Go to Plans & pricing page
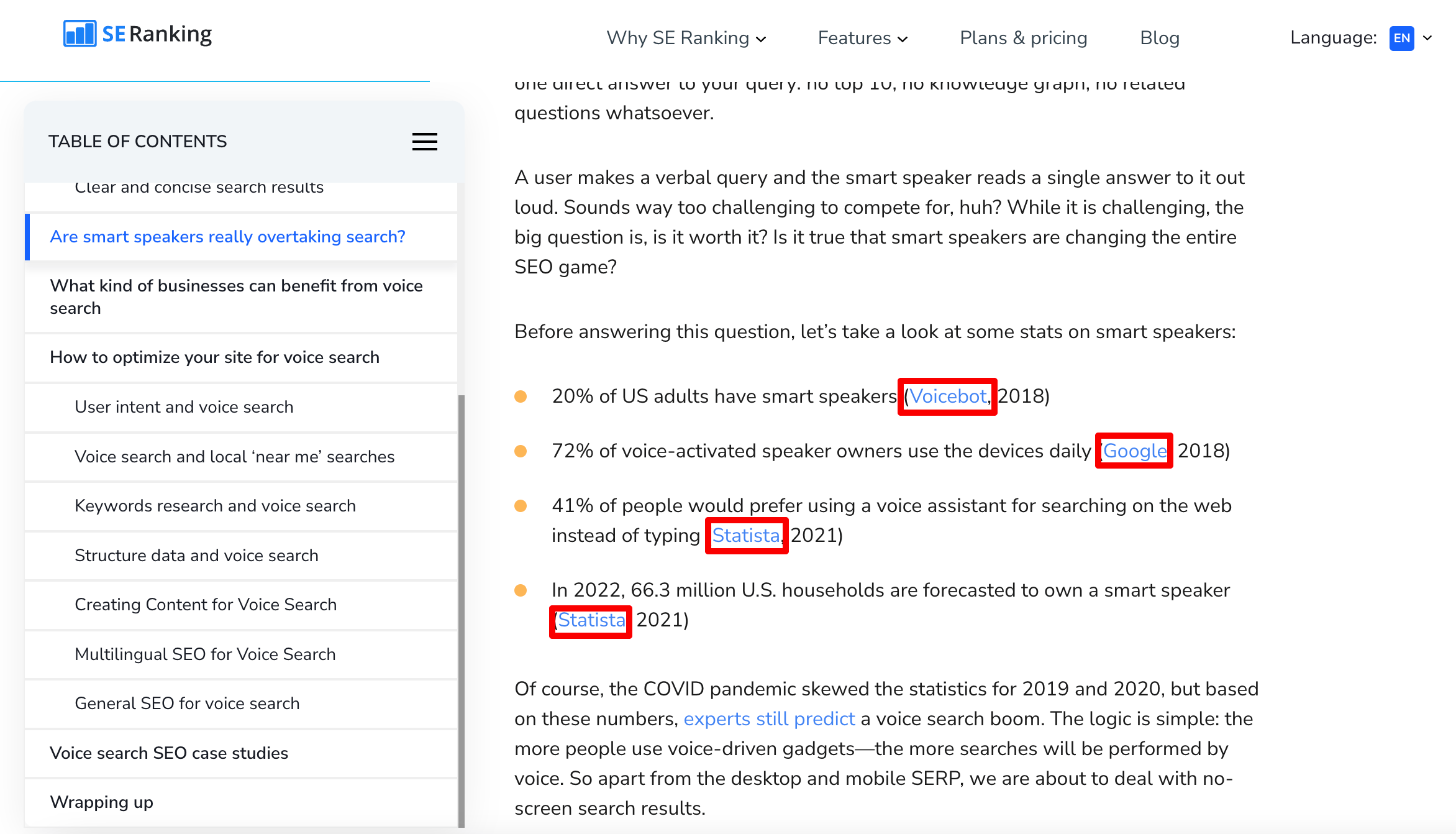 pos(1023,38)
